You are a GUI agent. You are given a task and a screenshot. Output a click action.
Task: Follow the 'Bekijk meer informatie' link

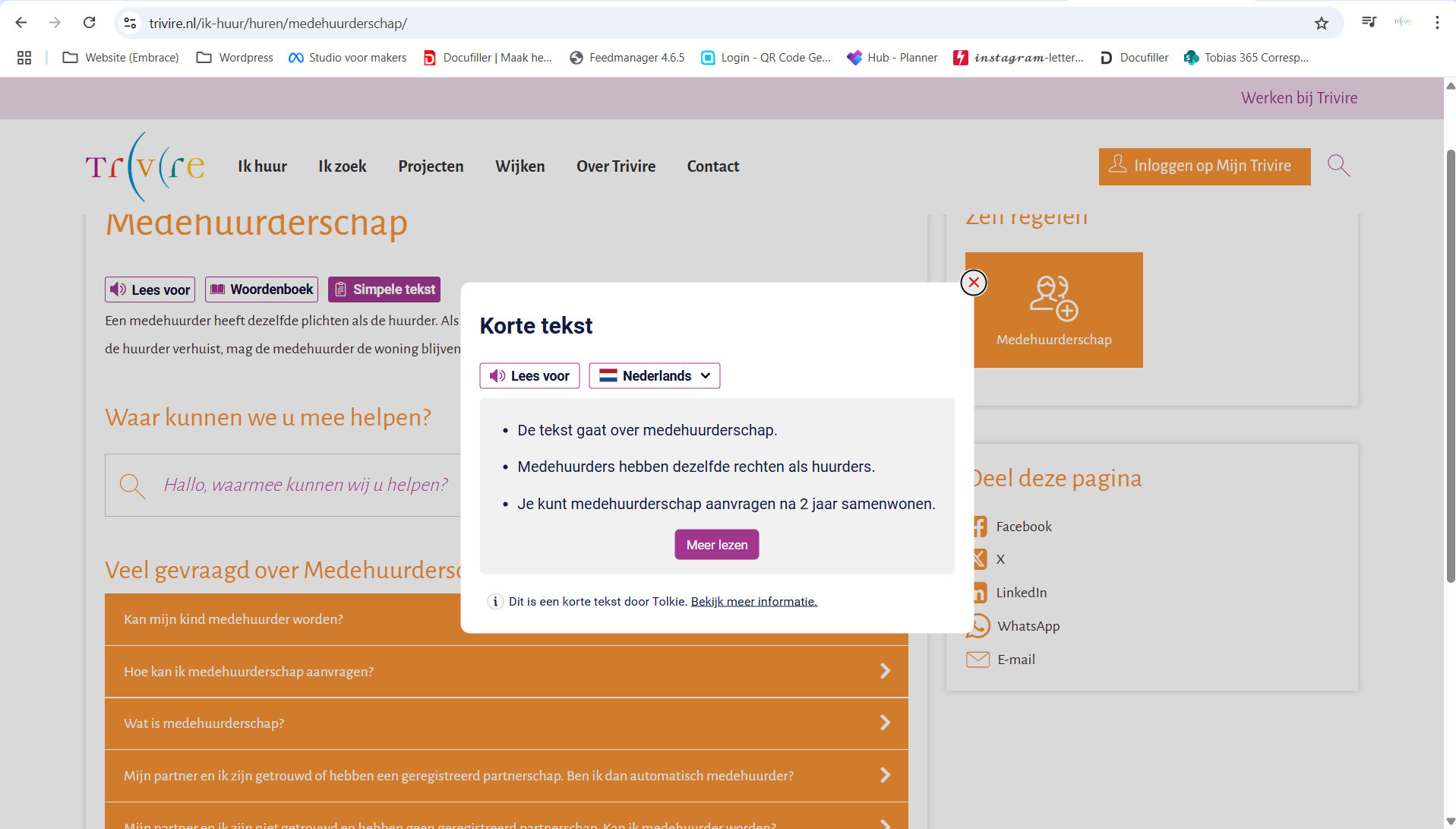[x=753, y=602]
